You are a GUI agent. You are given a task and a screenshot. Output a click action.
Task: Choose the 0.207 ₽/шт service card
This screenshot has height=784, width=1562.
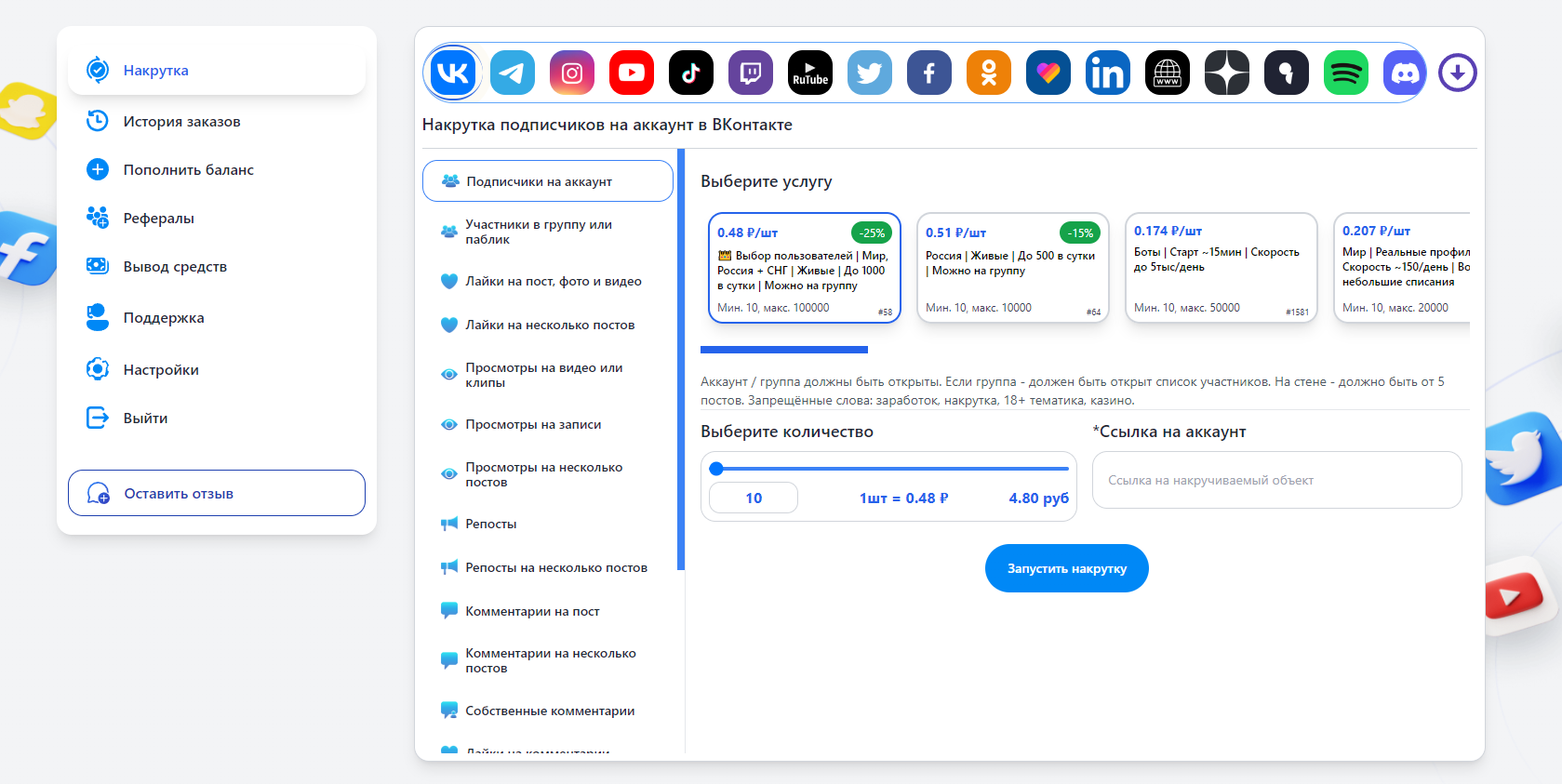1402,268
